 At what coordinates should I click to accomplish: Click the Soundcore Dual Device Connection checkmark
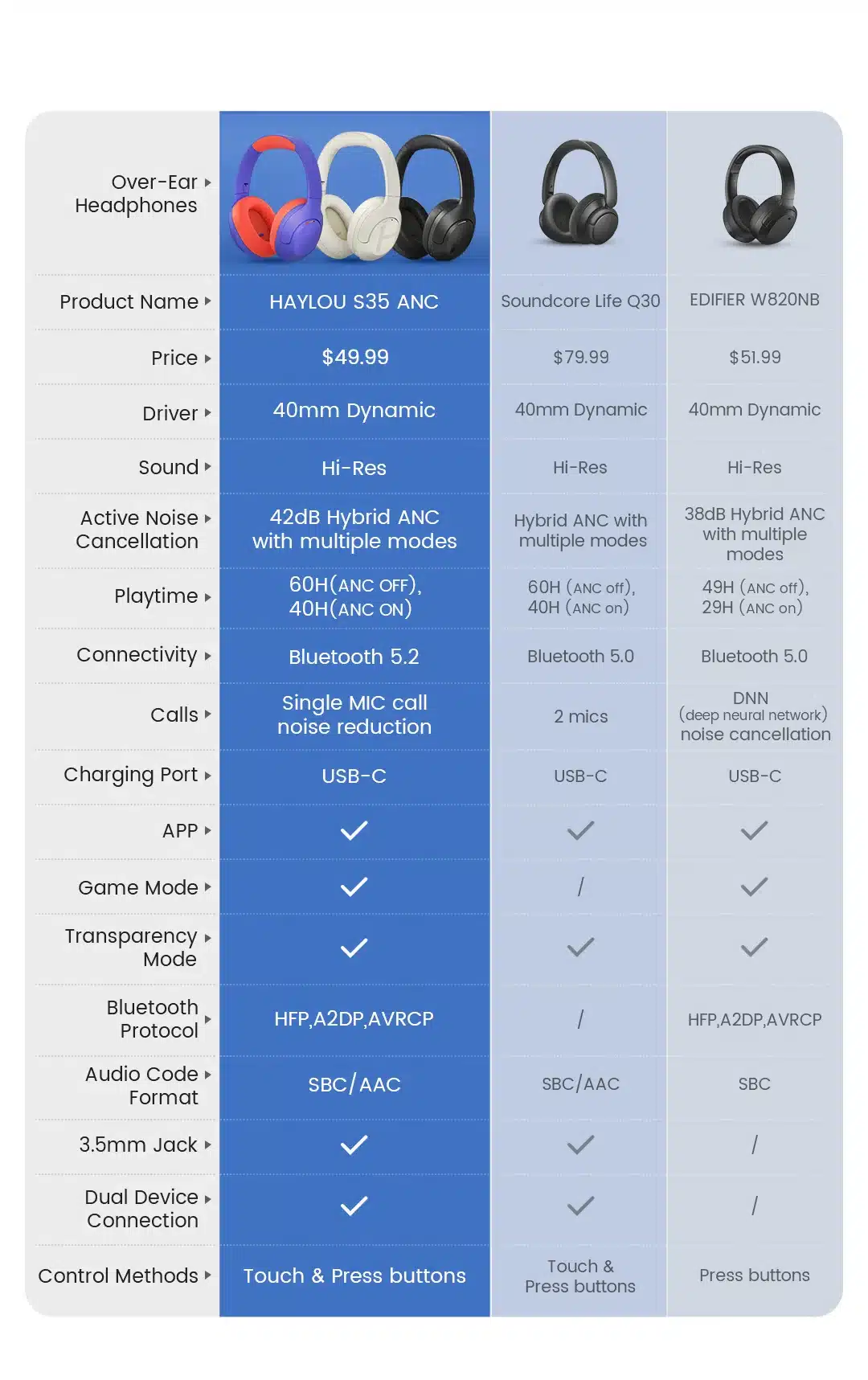tap(580, 1206)
